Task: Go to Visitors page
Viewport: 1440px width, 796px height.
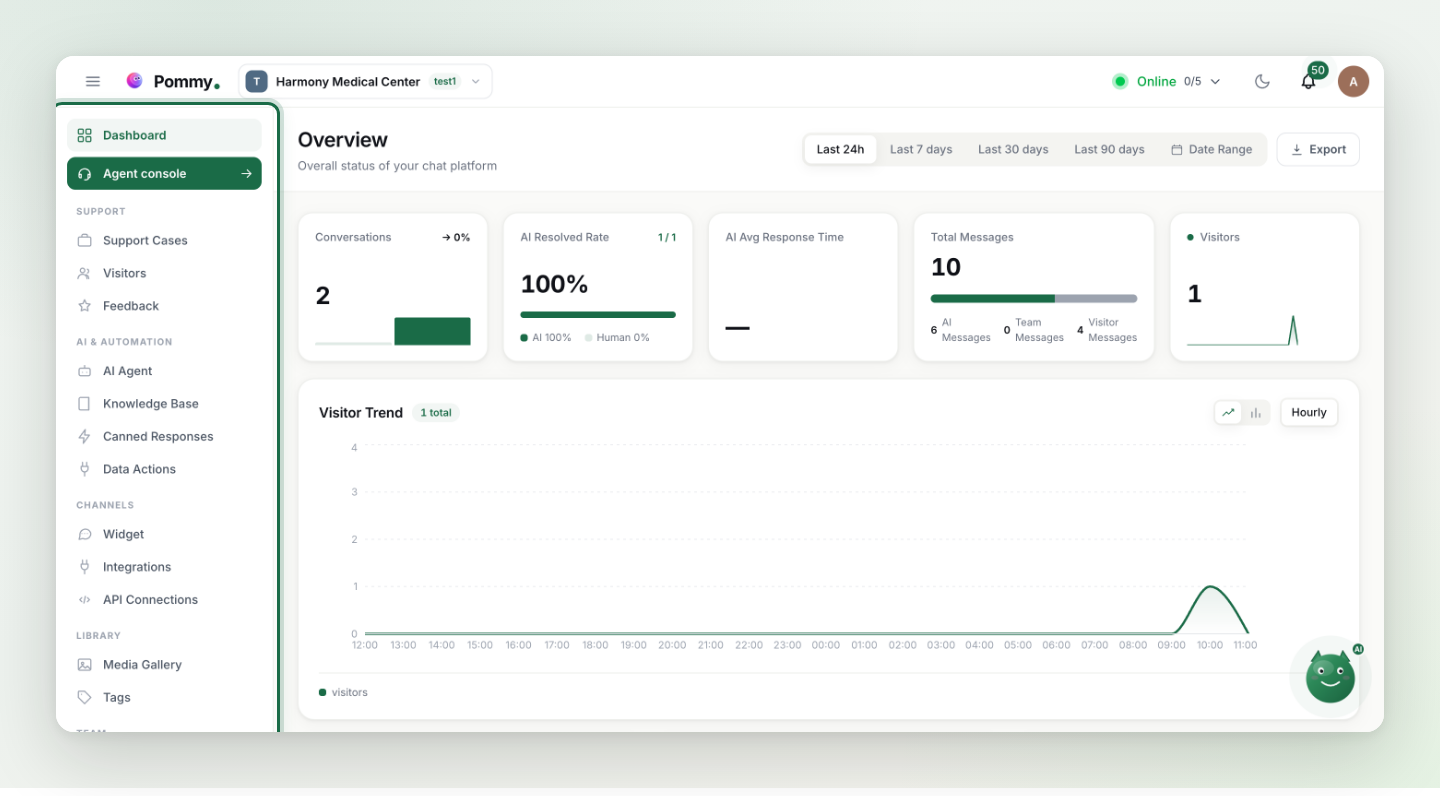Action: click(164, 273)
